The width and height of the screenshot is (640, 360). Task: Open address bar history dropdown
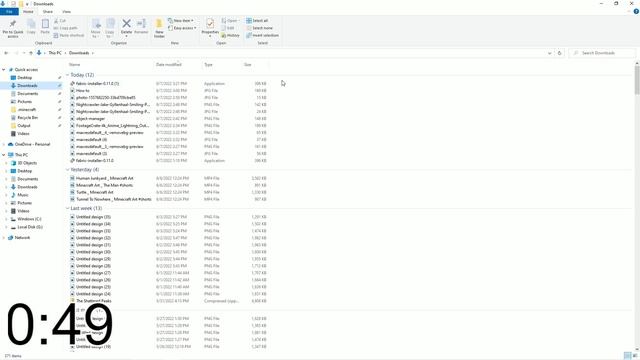point(549,53)
